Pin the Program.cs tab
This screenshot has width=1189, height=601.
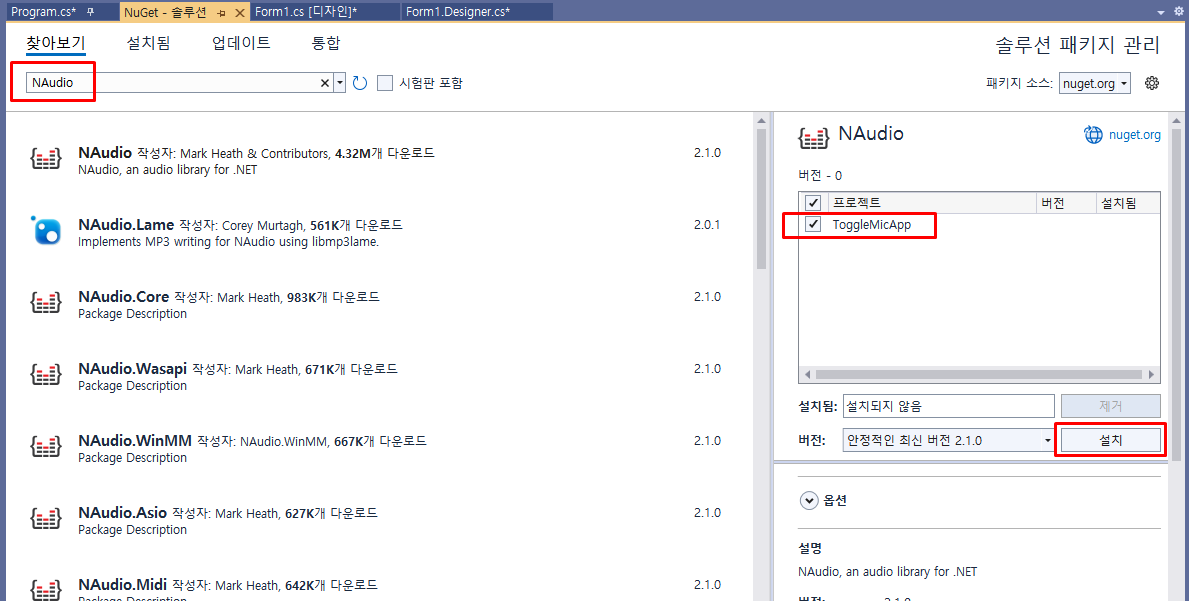[x=90, y=12]
